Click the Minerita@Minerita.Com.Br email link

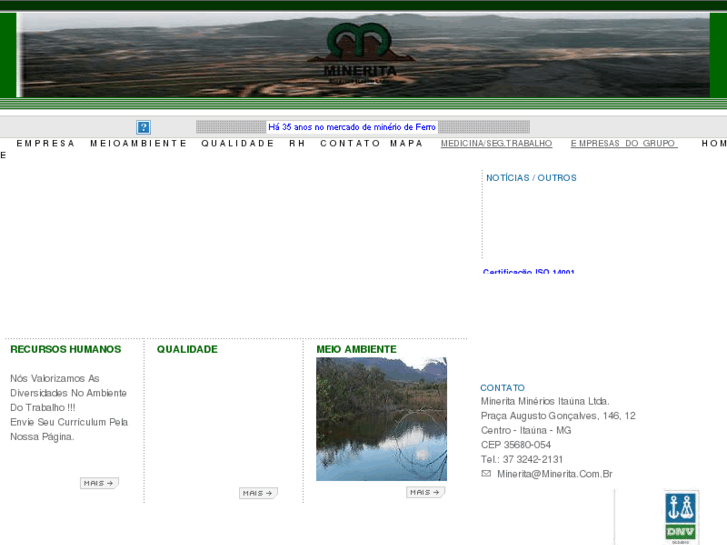pos(555,474)
